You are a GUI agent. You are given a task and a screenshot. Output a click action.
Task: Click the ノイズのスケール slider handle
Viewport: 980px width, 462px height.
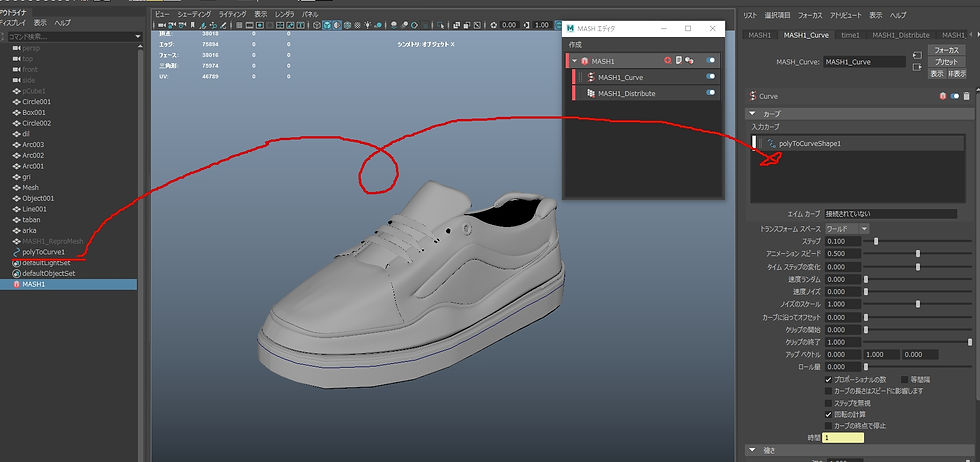pyautogui.click(x=918, y=304)
